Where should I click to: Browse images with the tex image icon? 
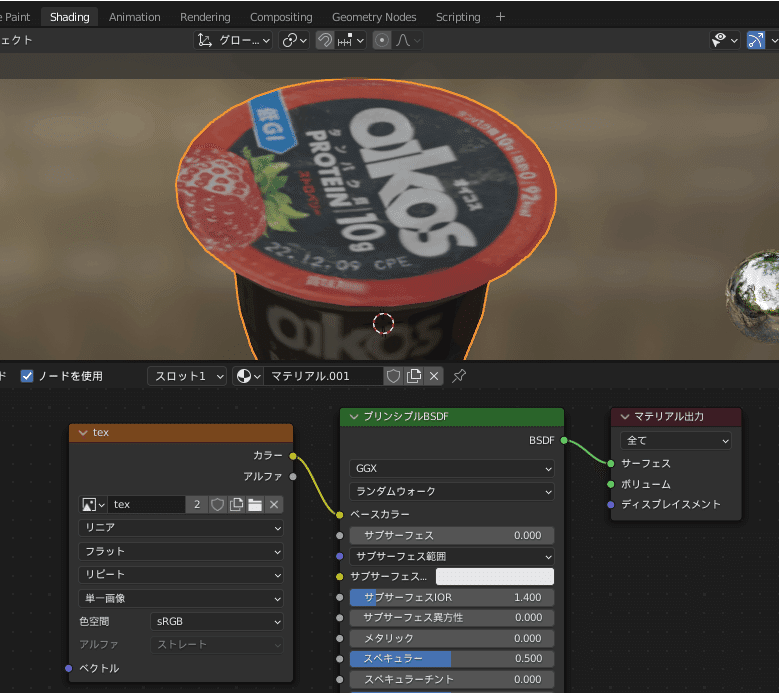[x=93, y=505]
